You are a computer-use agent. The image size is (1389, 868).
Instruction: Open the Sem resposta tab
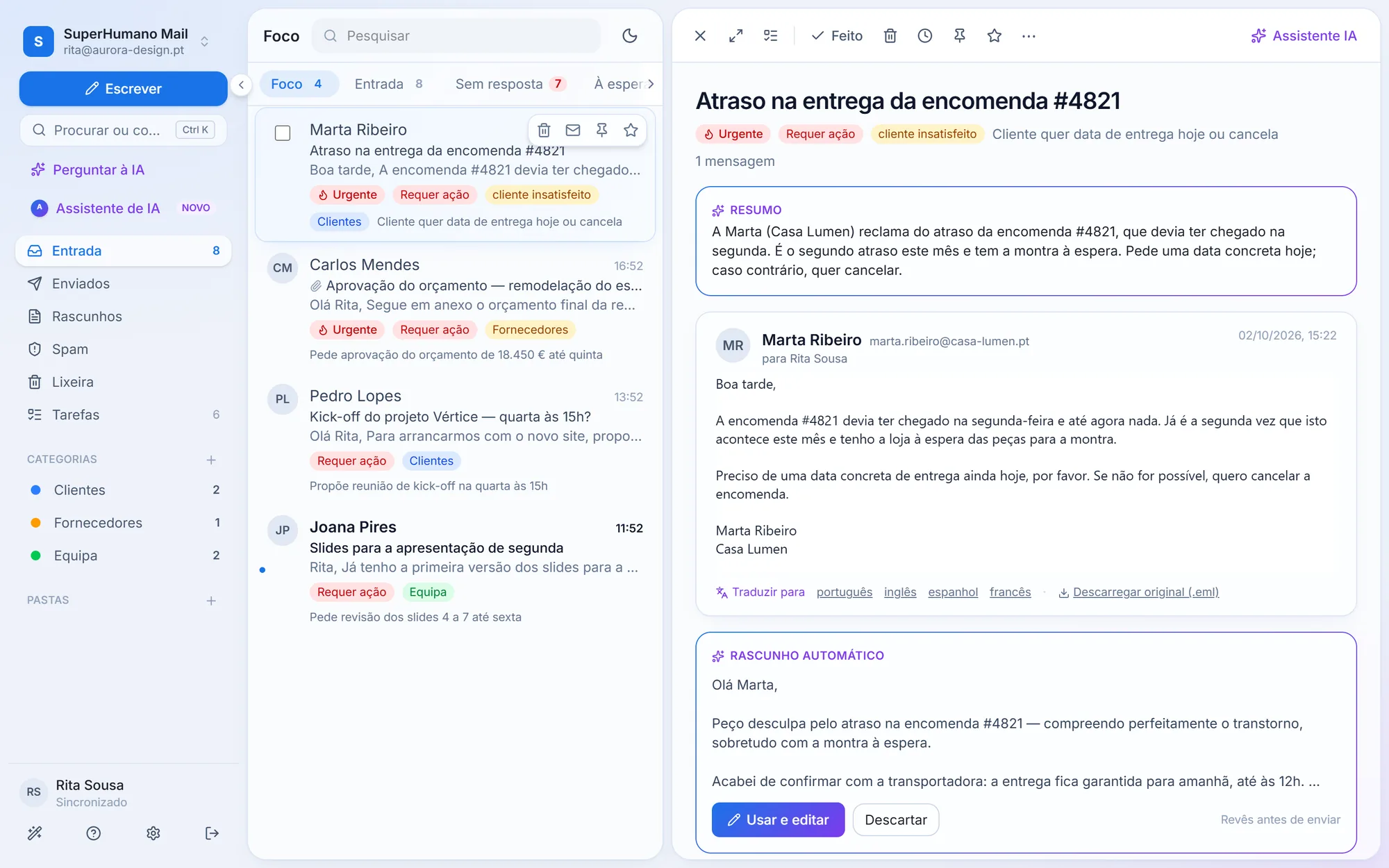510,84
